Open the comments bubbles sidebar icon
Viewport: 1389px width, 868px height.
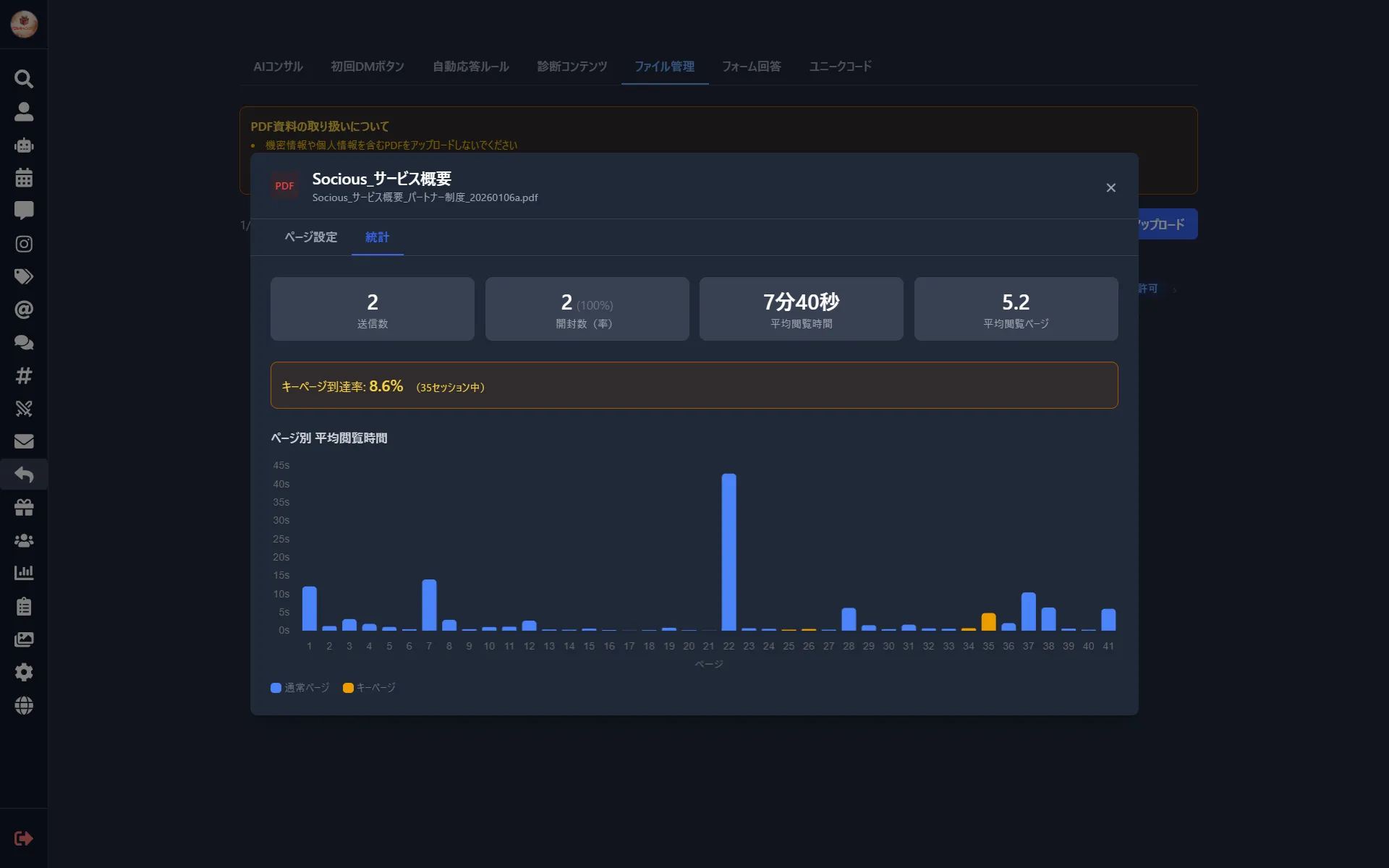[x=24, y=342]
